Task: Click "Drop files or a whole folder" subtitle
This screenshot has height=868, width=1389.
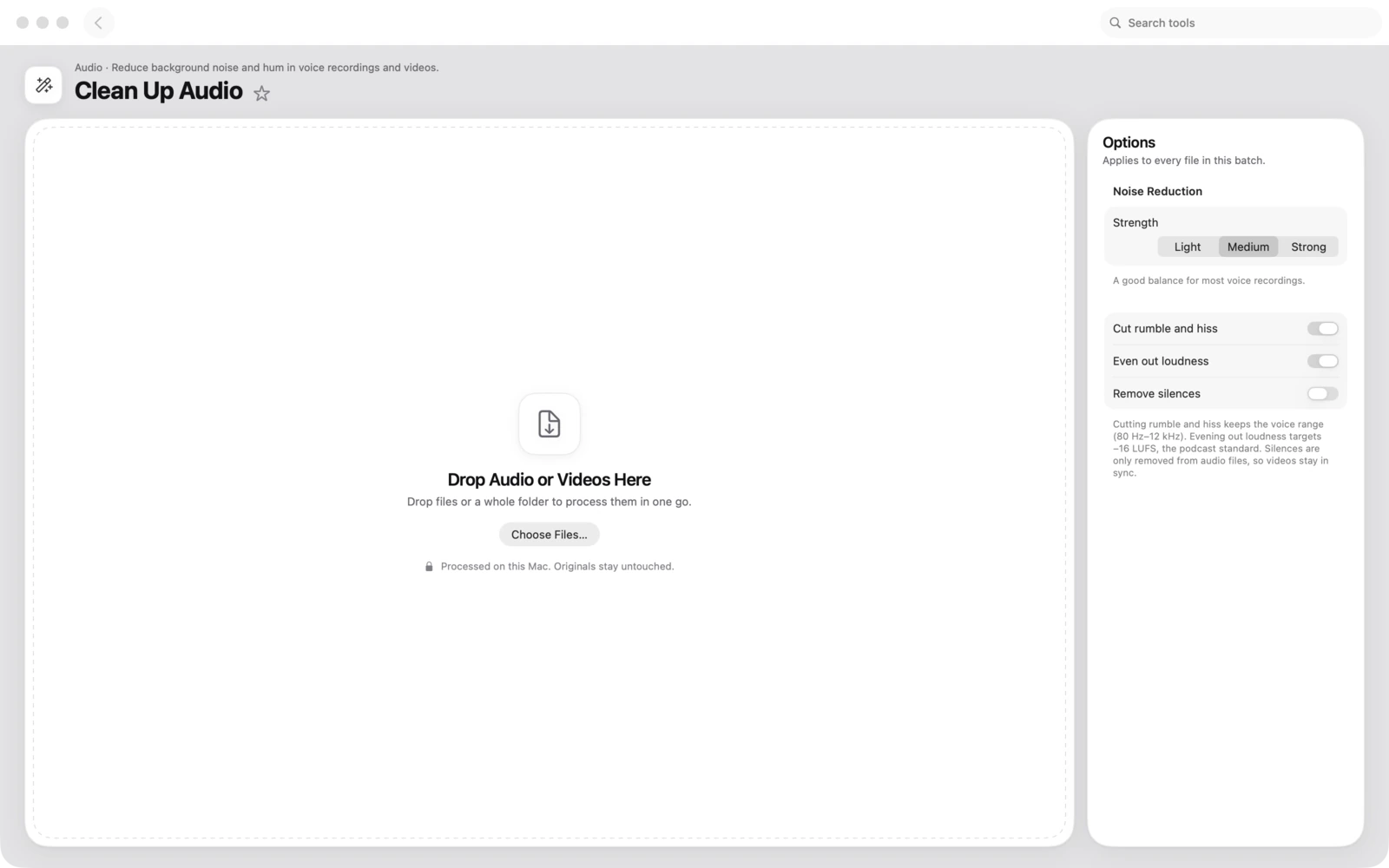Action: coord(550,502)
